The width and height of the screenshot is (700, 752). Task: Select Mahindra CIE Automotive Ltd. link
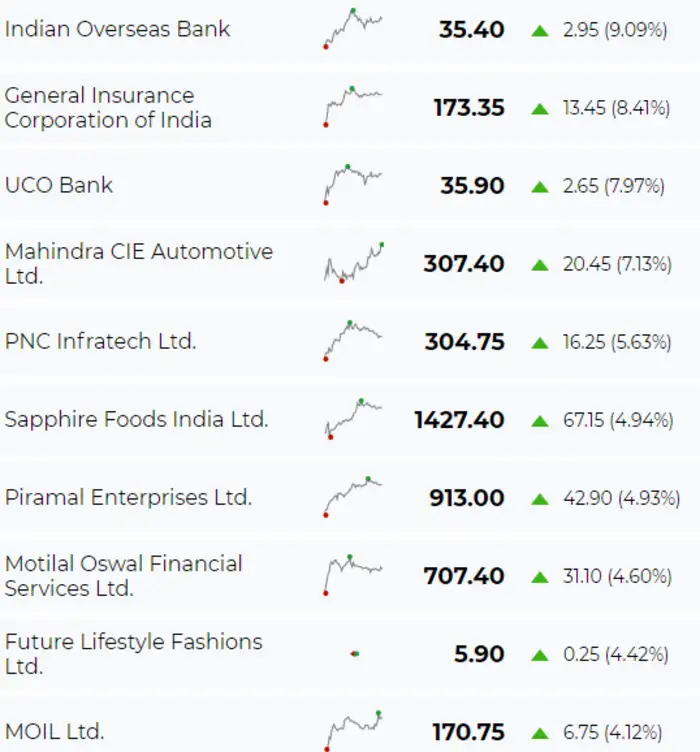138,264
